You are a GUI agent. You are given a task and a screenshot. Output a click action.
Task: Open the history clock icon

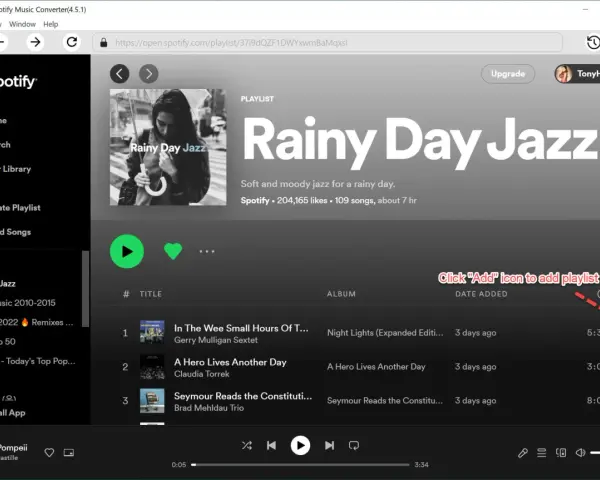(593, 42)
